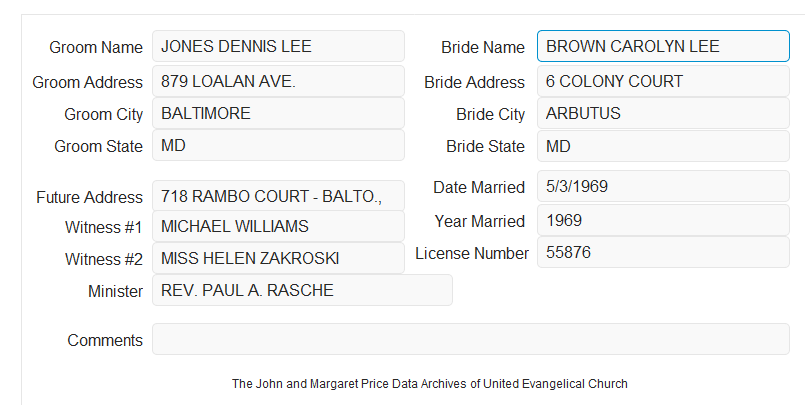The width and height of the screenshot is (805, 405).
Task: Click the Bride City field showing ARBUTUS
Action: pyautogui.click(x=663, y=113)
